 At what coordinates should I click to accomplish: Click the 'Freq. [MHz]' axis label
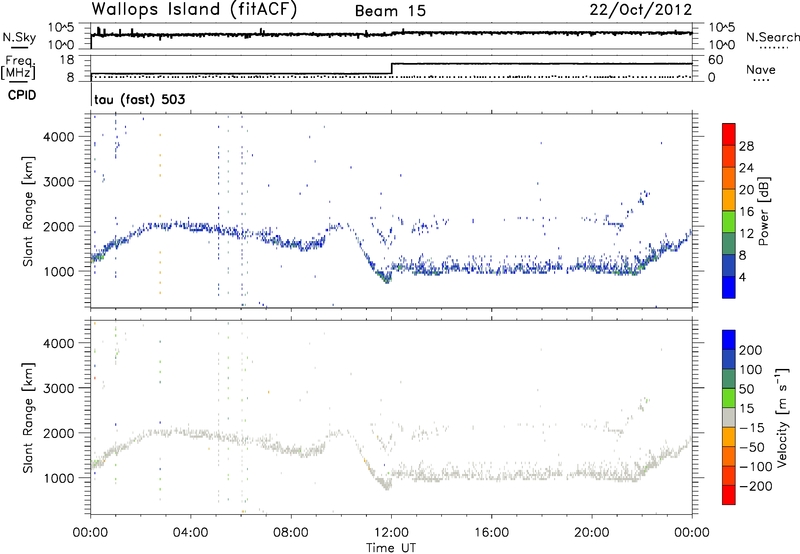click(x=18, y=68)
